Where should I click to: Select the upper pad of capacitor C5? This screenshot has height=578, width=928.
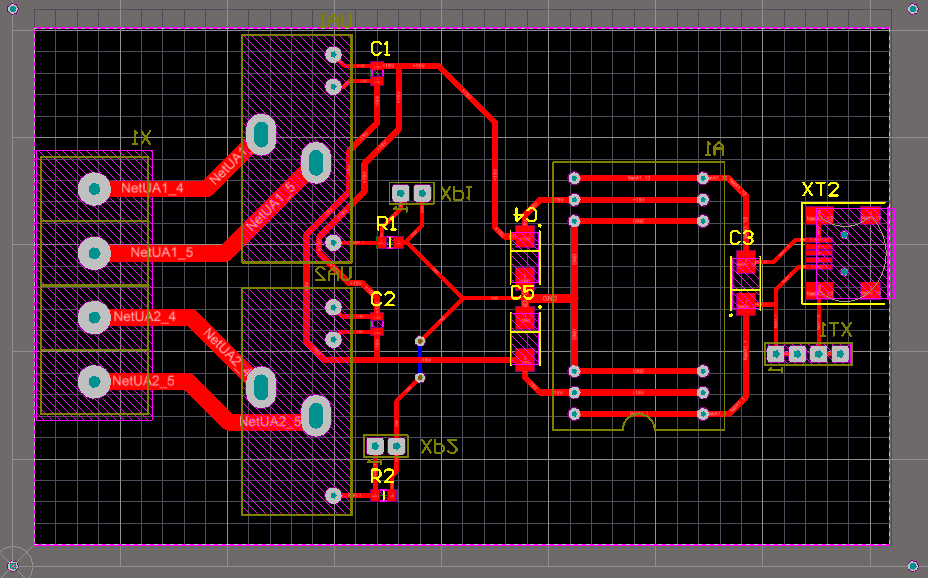(524, 319)
